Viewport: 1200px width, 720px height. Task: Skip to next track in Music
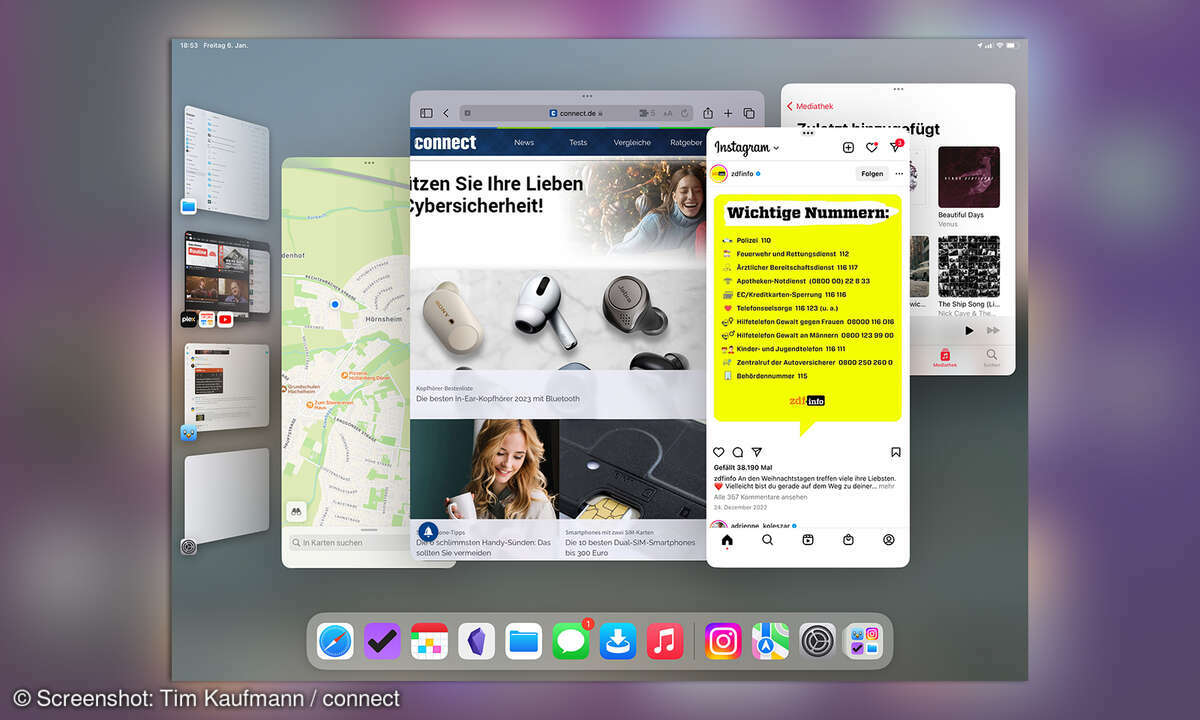point(993,330)
